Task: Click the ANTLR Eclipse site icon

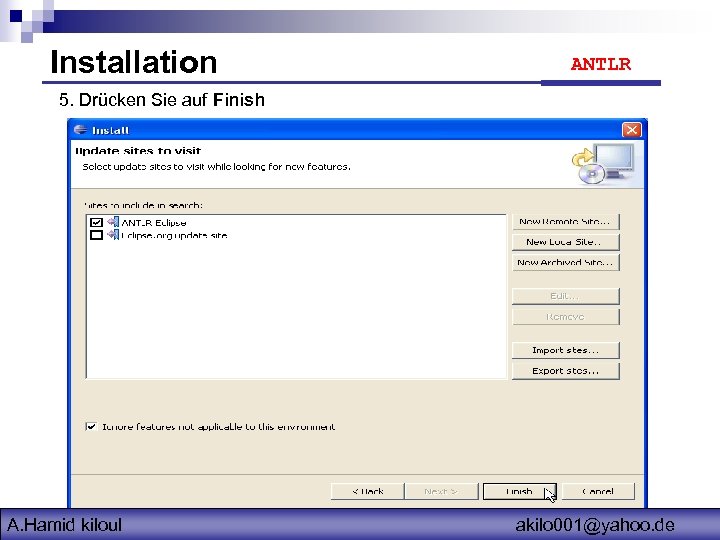Action: [113, 222]
